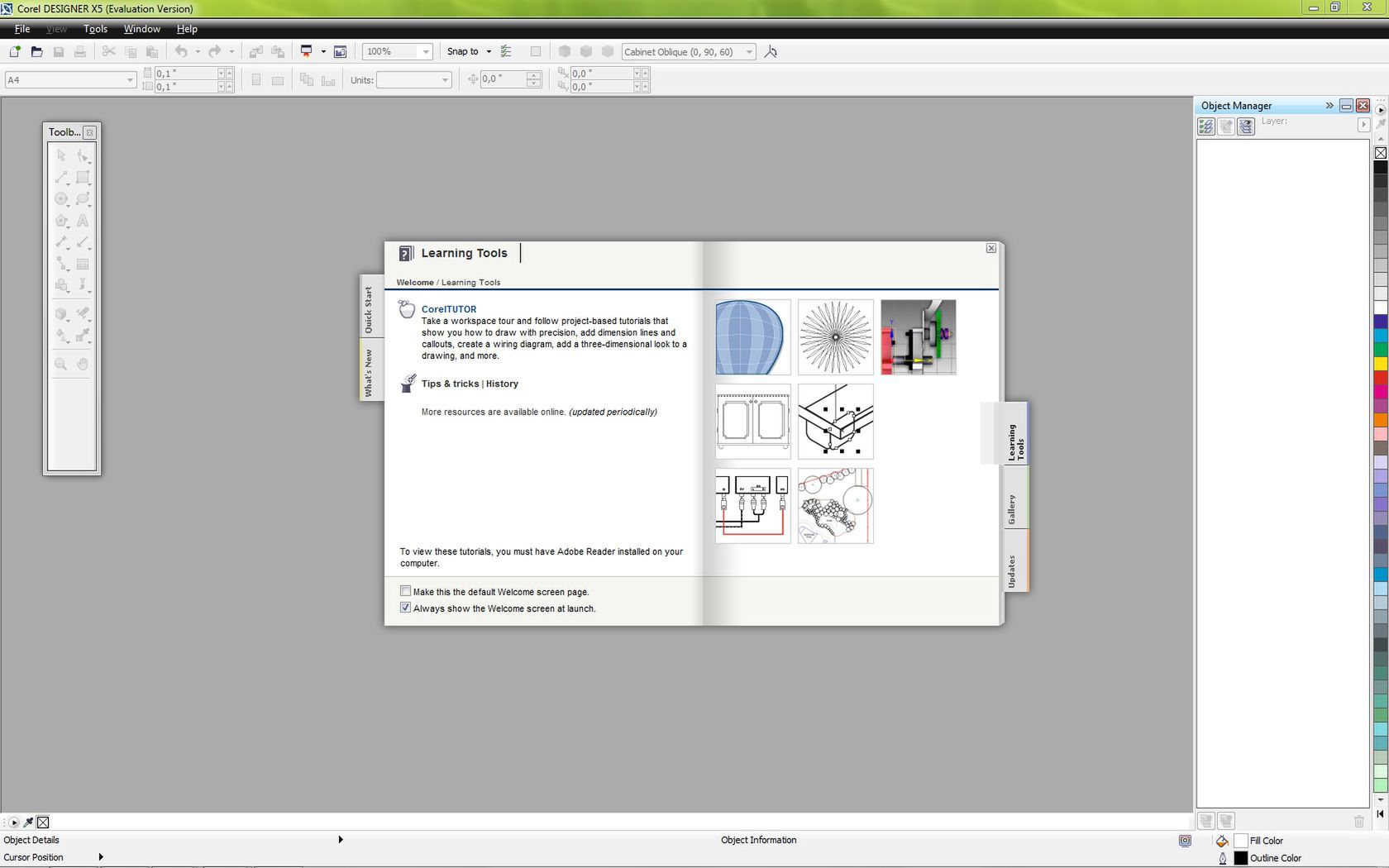This screenshot has width=1389, height=868.
Task: Open the Tips & tricks link
Action: click(x=450, y=384)
